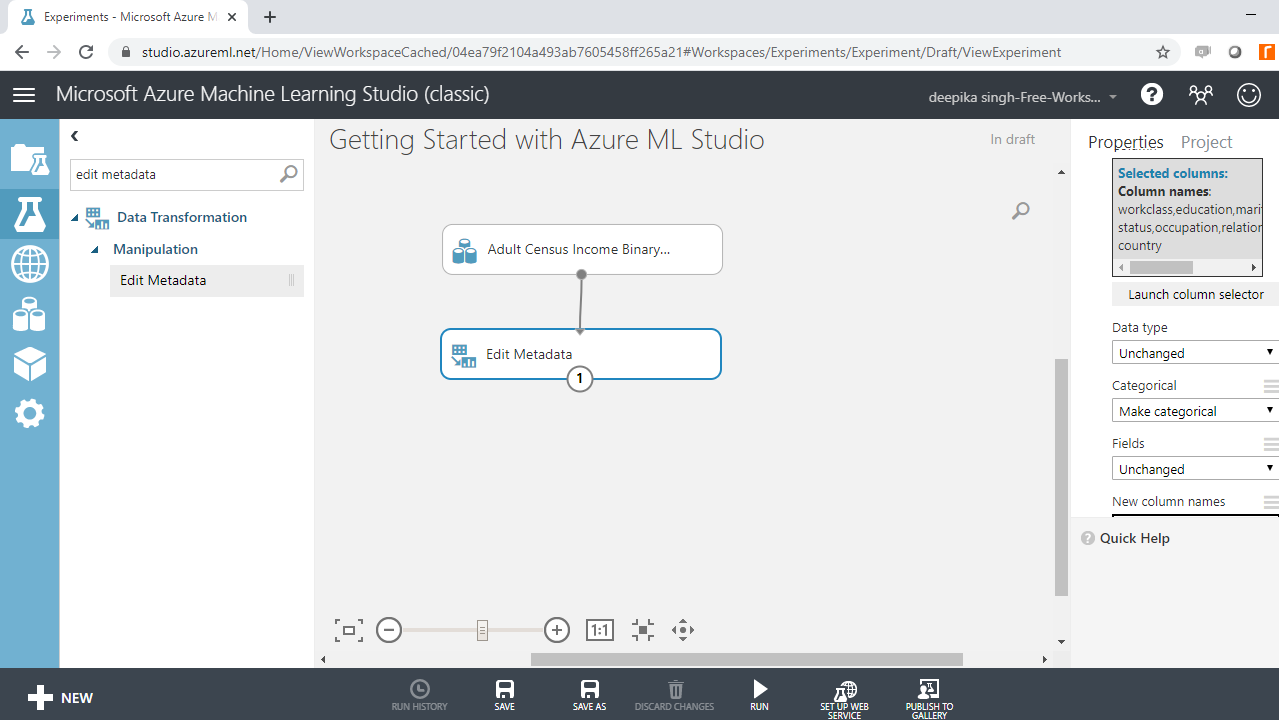The image size is (1279, 720).
Task: Open the Datasets cylinders sidebar icon
Action: tap(29, 315)
